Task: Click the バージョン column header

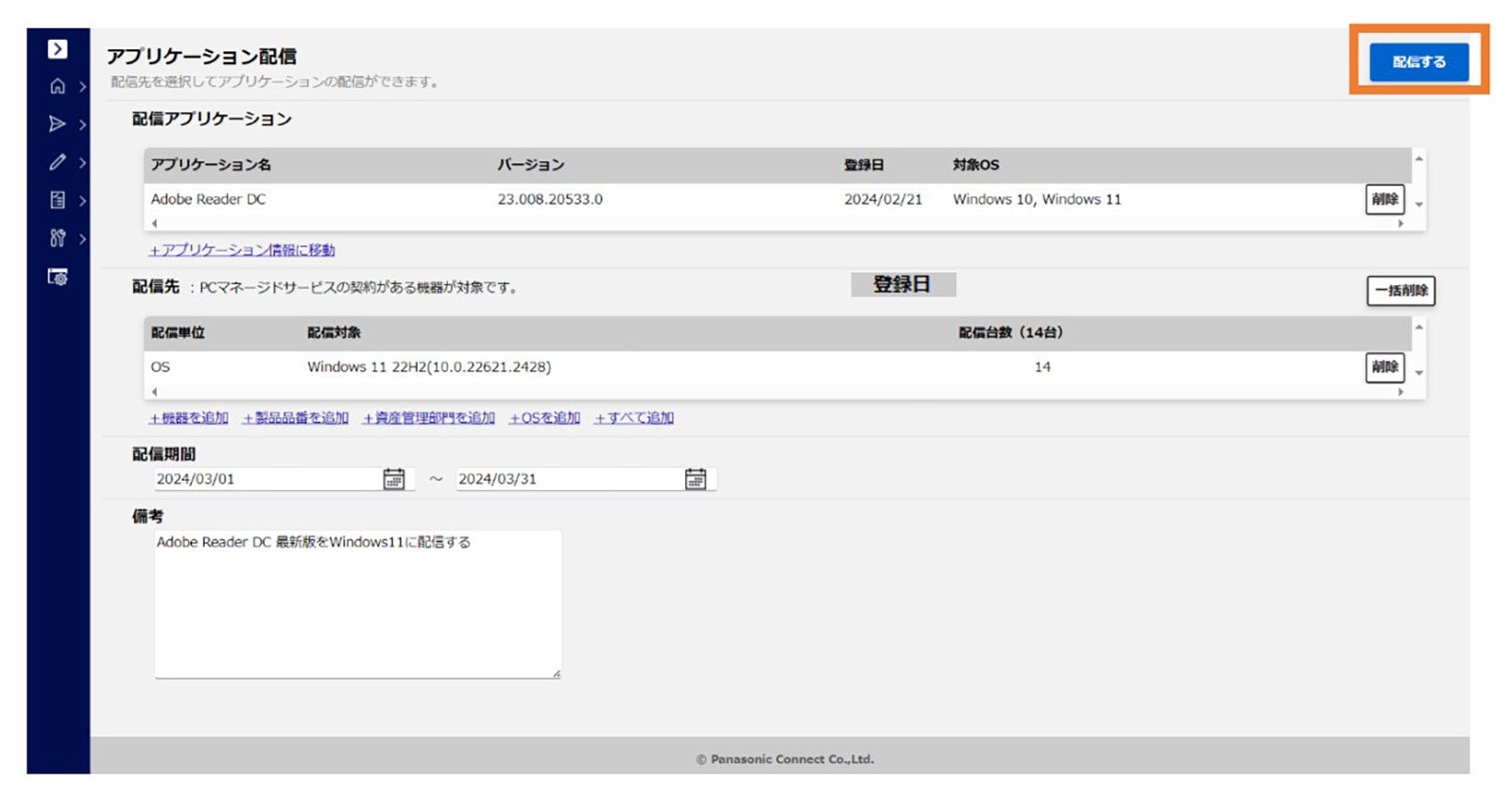Action: coord(531,164)
